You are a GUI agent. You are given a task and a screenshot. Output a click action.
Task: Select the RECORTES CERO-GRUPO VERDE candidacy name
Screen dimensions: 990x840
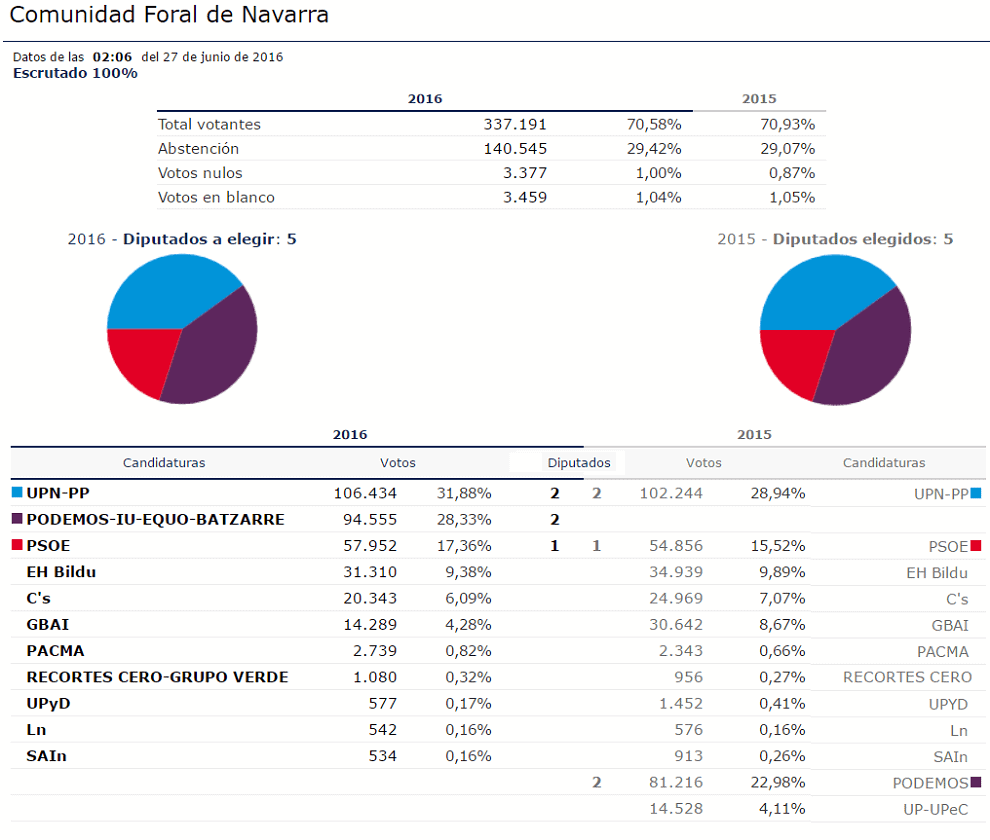pyautogui.click(x=157, y=677)
